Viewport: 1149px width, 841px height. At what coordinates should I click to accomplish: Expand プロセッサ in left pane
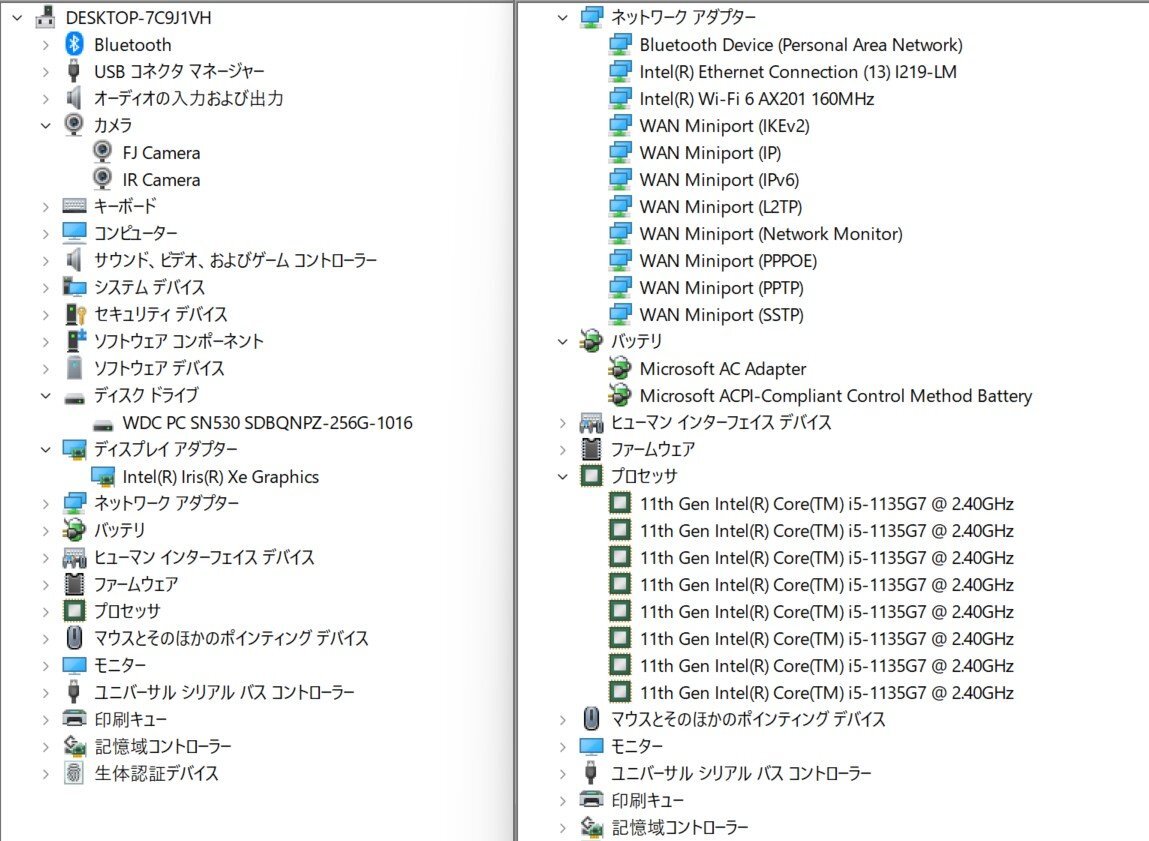pos(45,611)
